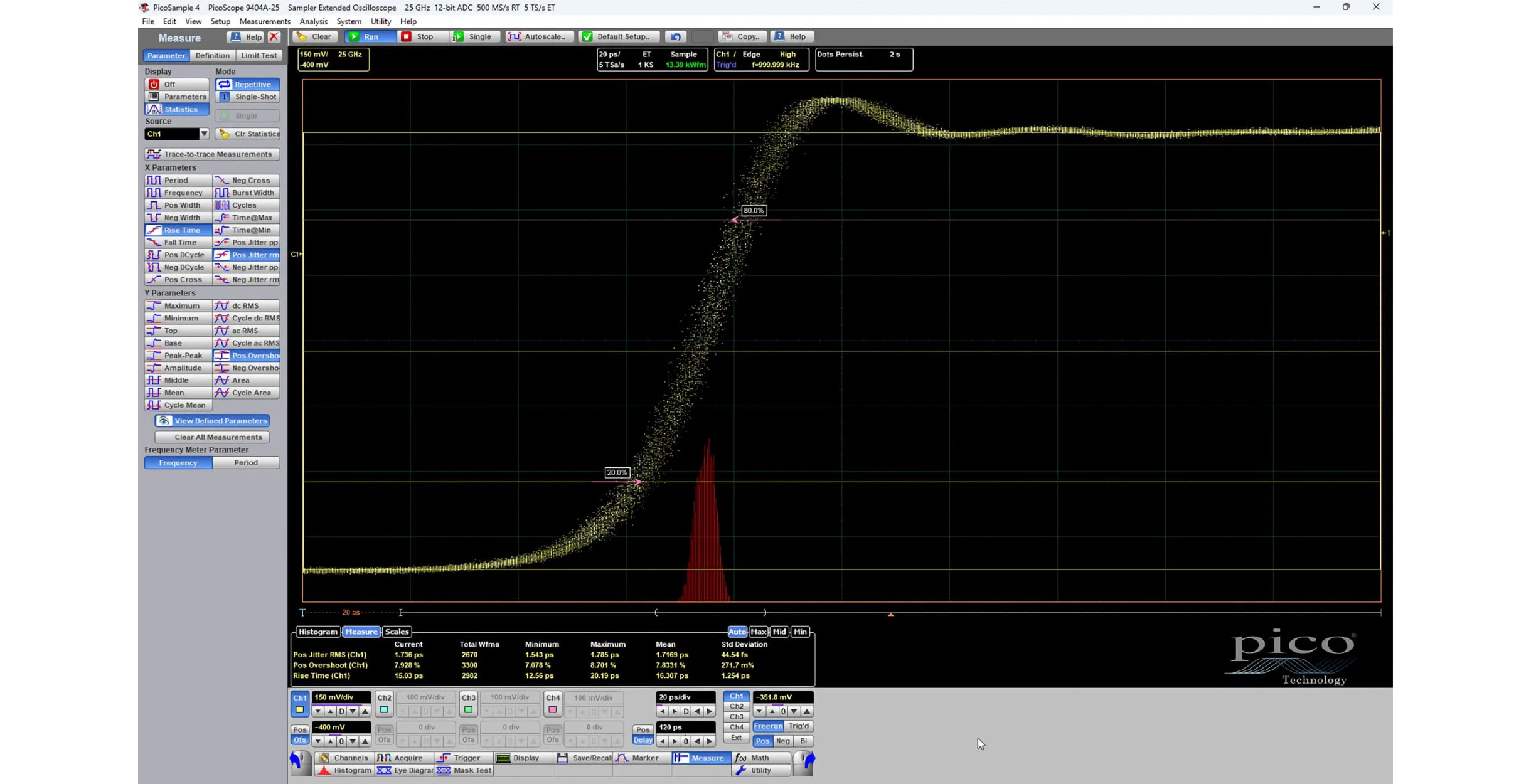Select the Rise Time measurement
Screen dimensions: 1531x784
[x=178, y=230]
